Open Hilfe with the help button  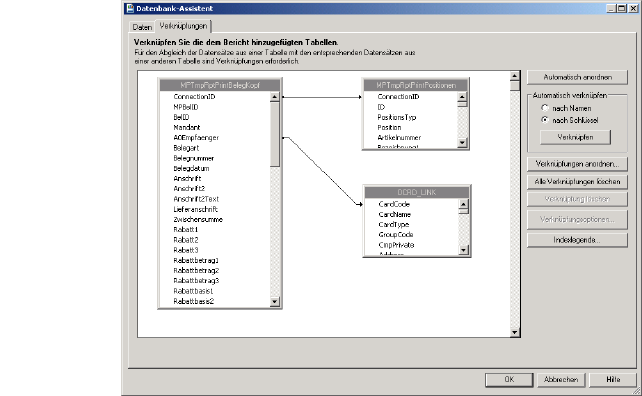pos(613,380)
